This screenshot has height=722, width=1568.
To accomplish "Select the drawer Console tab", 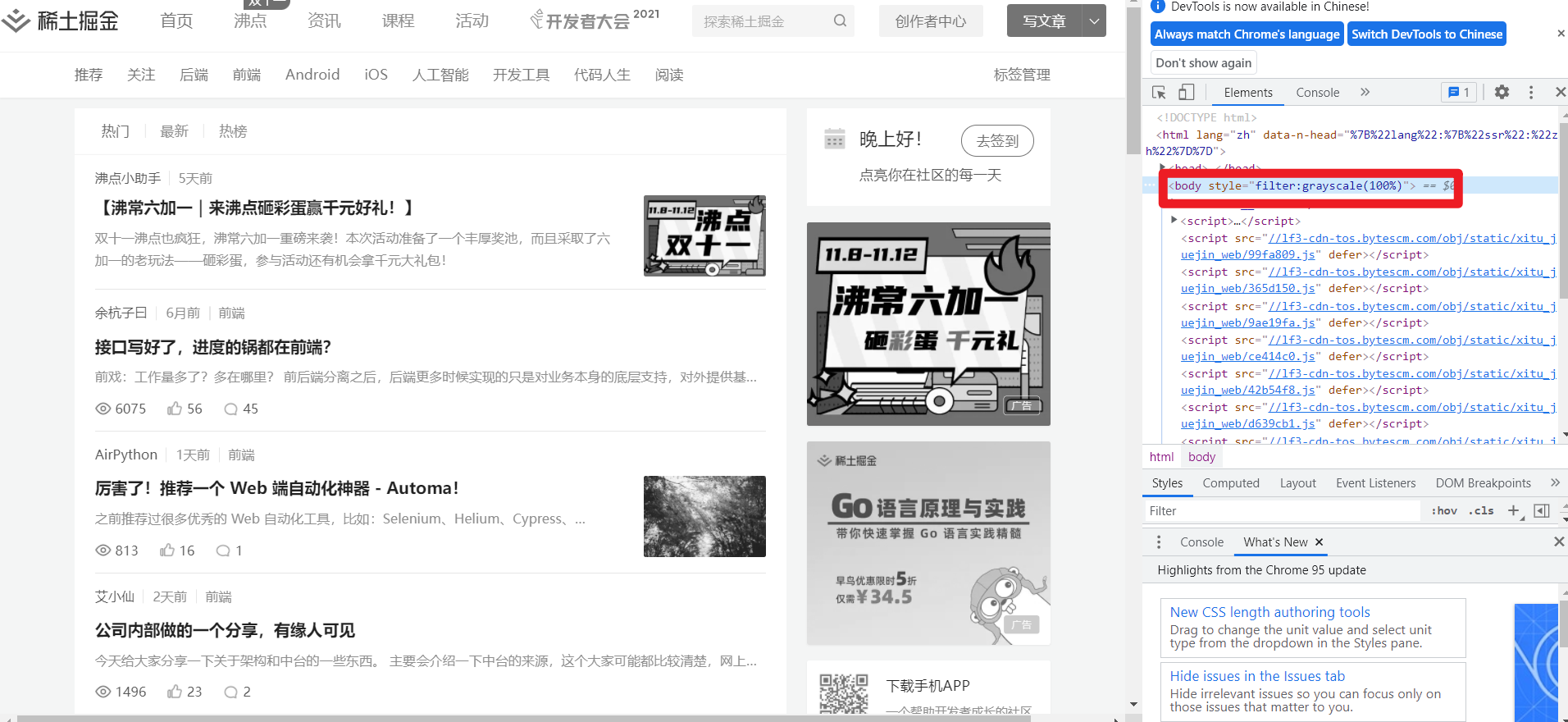I will click(x=1201, y=542).
